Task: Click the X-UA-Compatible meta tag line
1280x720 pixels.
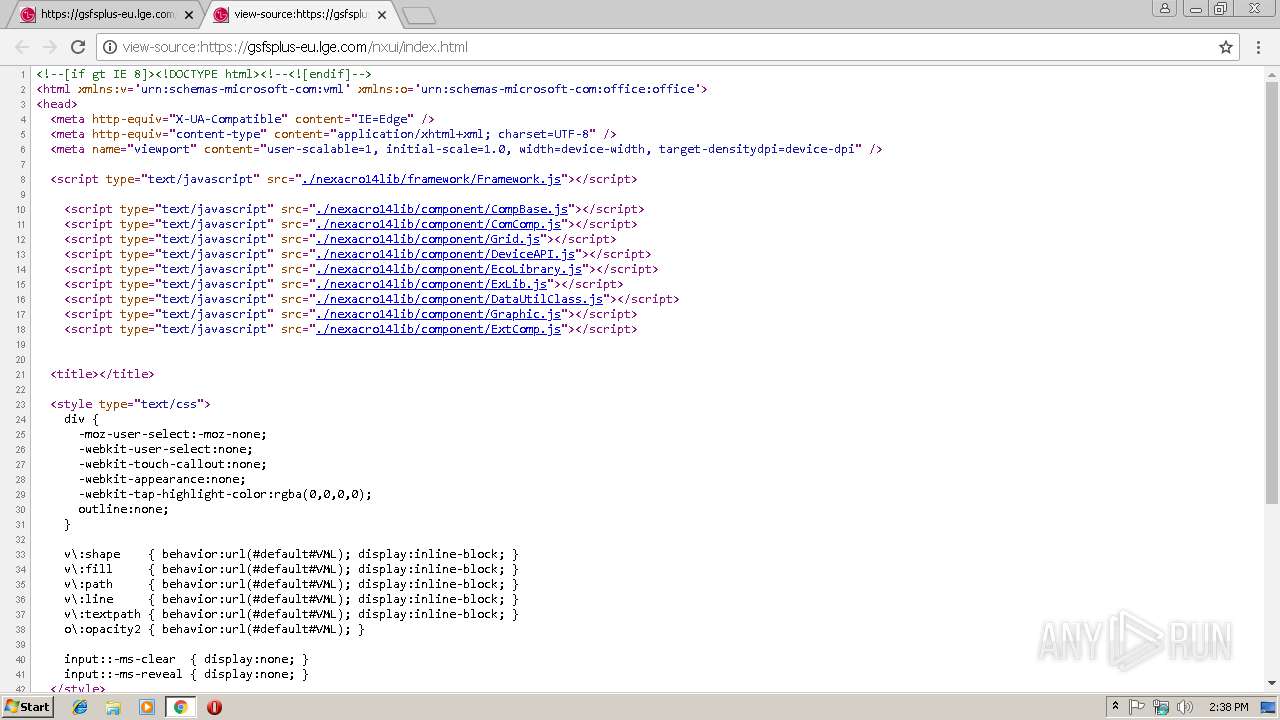Action: click(x=242, y=119)
